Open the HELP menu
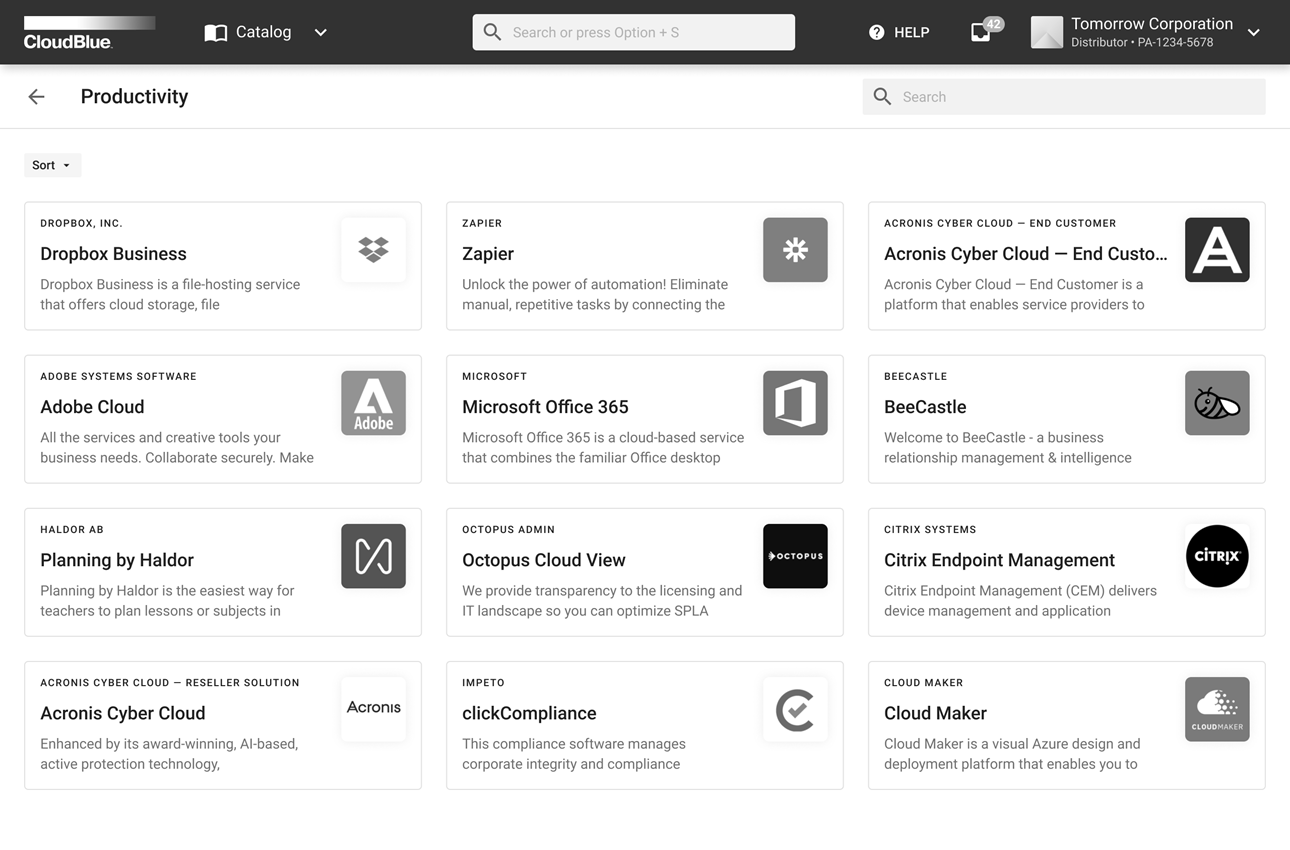This screenshot has height=850, width=1290. click(x=898, y=32)
